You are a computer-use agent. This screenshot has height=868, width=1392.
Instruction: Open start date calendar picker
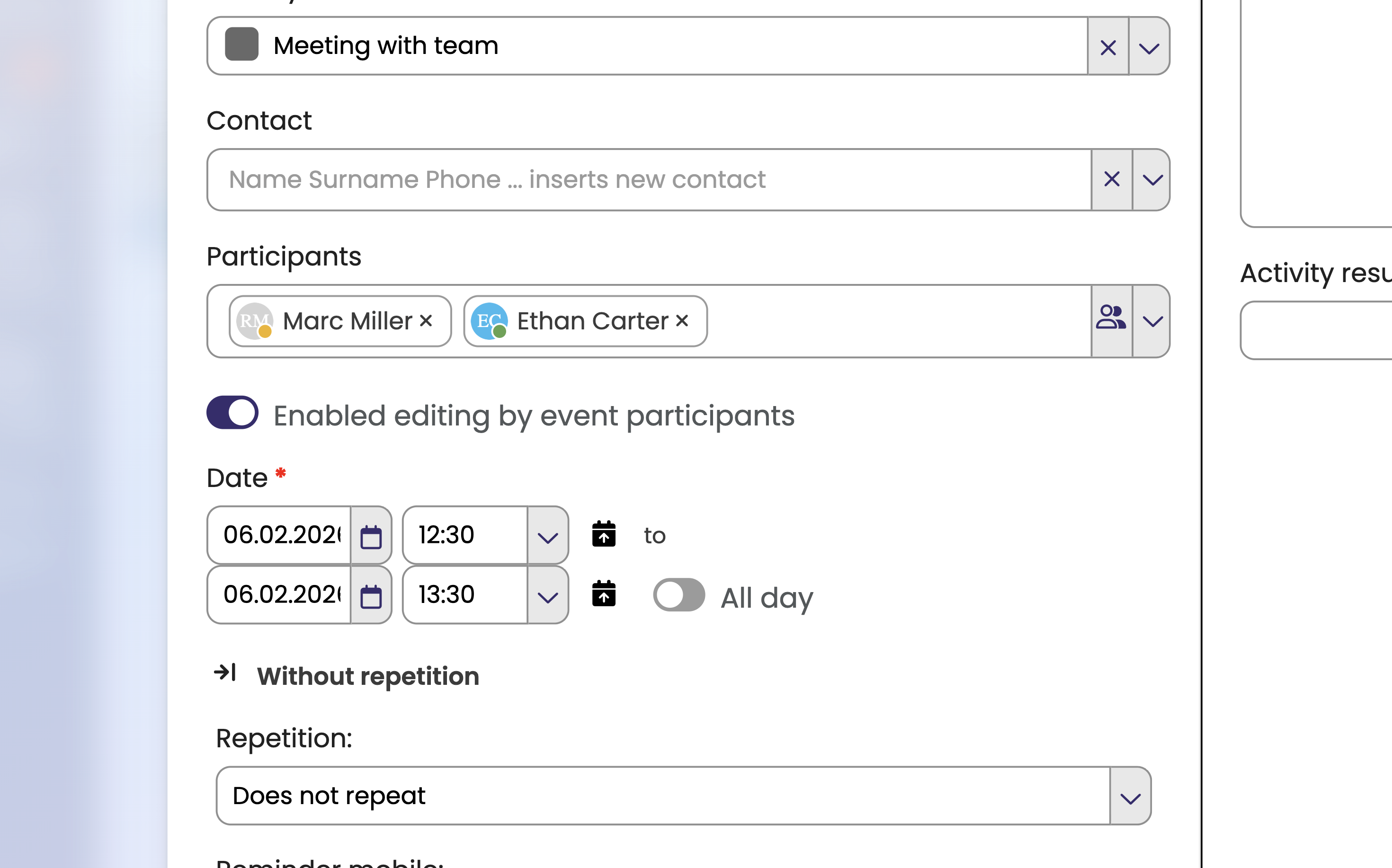(x=371, y=536)
